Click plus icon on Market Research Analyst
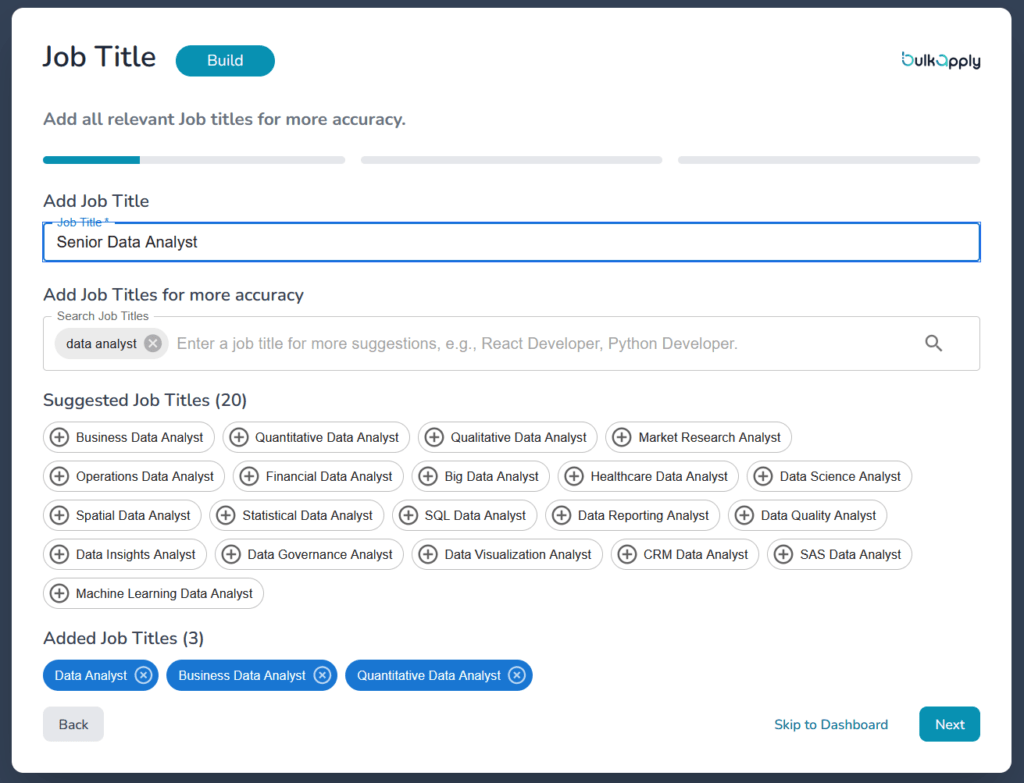 pyautogui.click(x=621, y=437)
